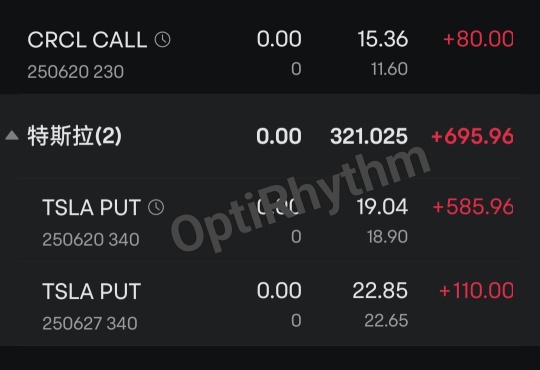
Task: Click the 18.90 cost value
Action: coord(387,237)
